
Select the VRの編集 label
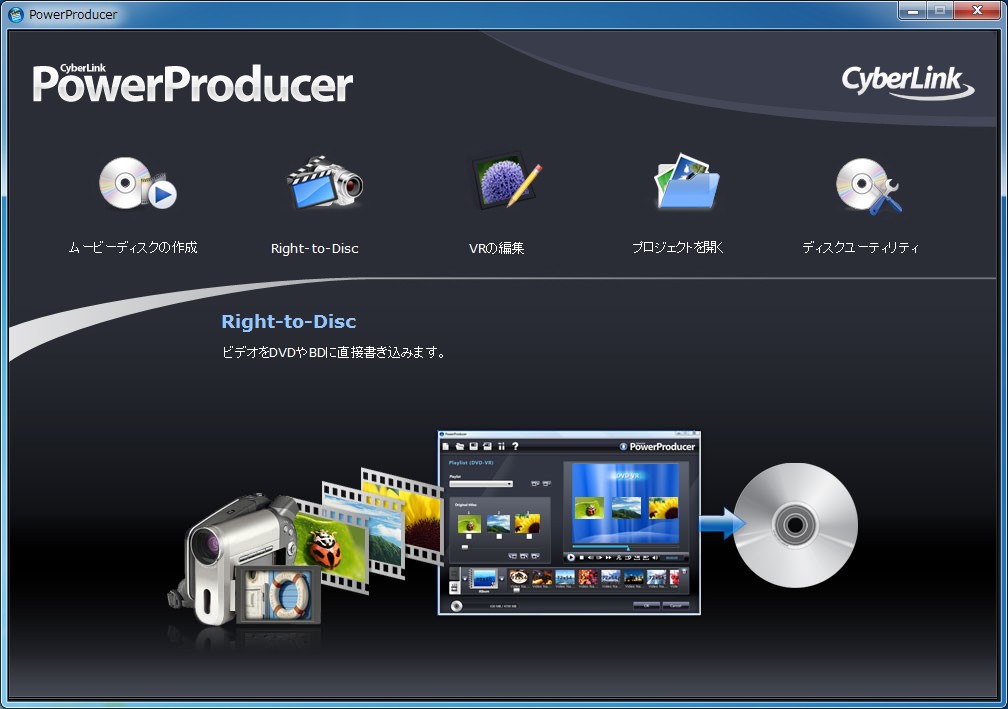[496, 248]
